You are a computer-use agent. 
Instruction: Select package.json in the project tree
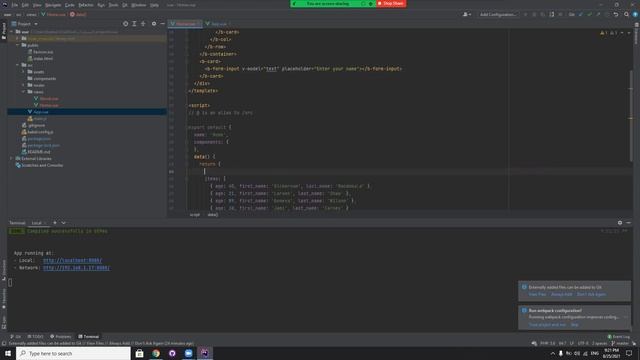click(x=39, y=139)
